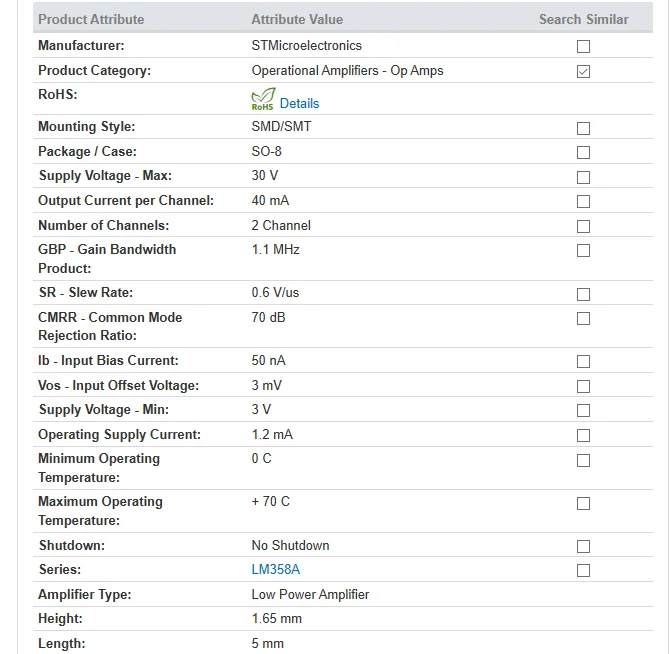
Task: Check Output Current per Channel box
Action: pos(583,201)
